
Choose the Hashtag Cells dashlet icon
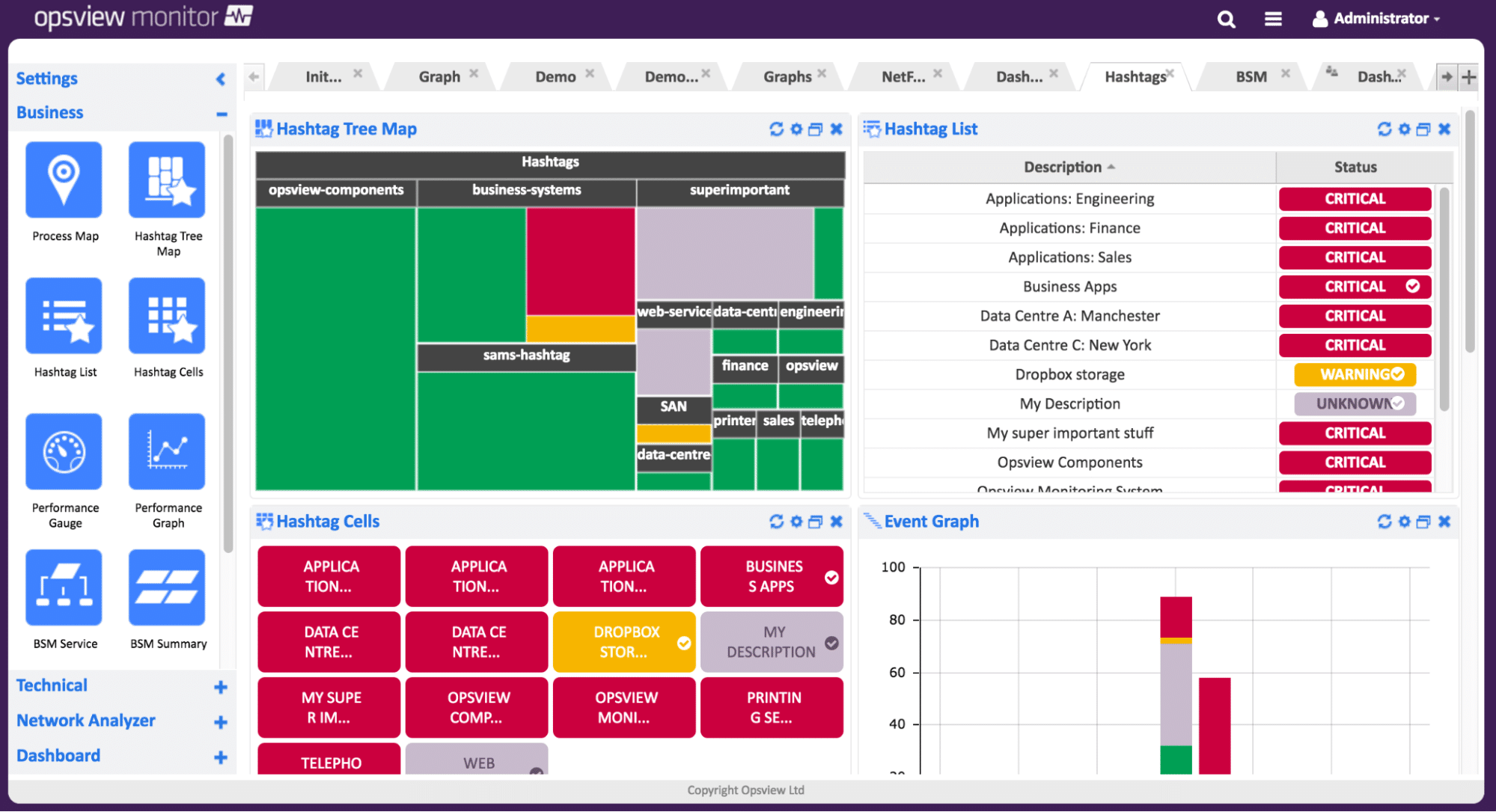pyautogui.click(x=167, y=316)
